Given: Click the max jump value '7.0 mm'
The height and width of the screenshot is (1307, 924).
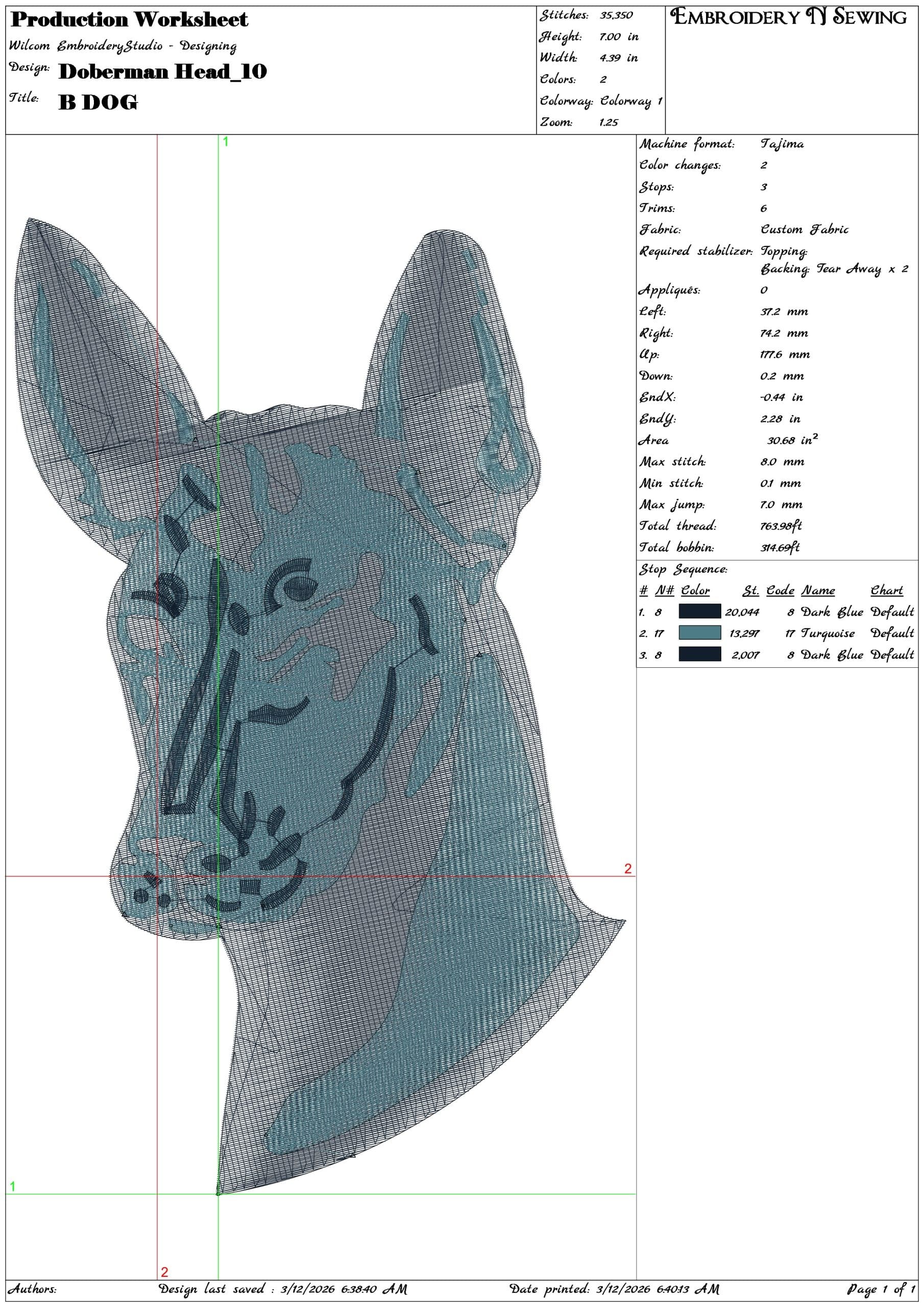Looking at the screenshot, I should coord(782,505).
